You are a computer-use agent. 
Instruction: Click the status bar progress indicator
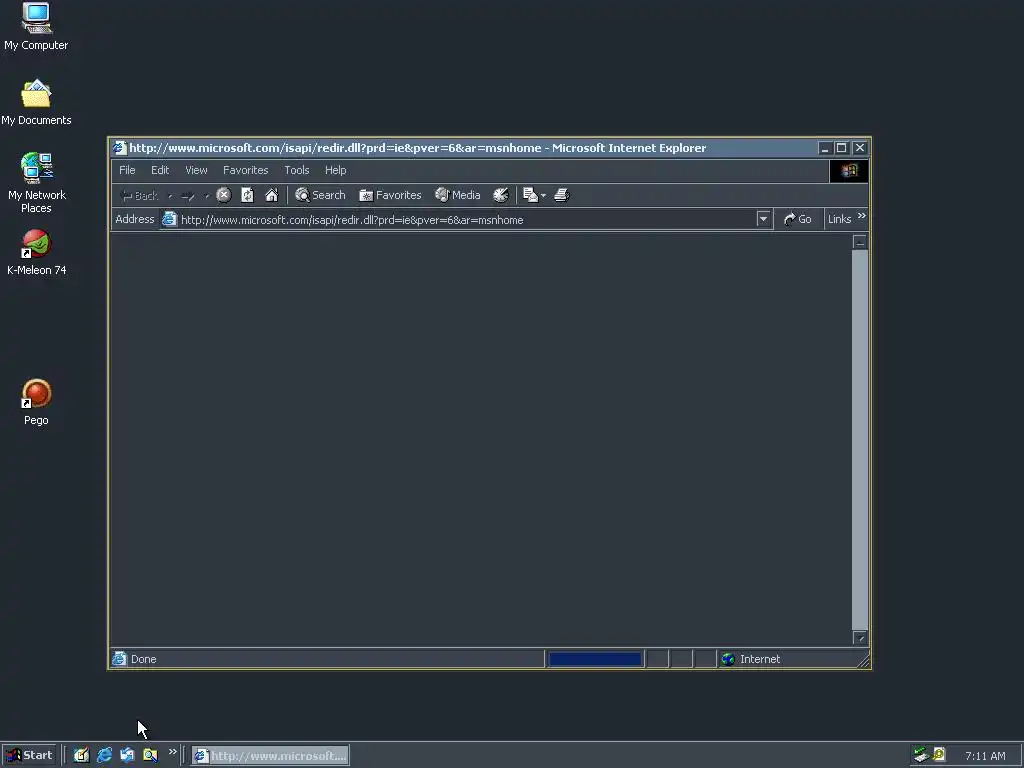[595, 659]
